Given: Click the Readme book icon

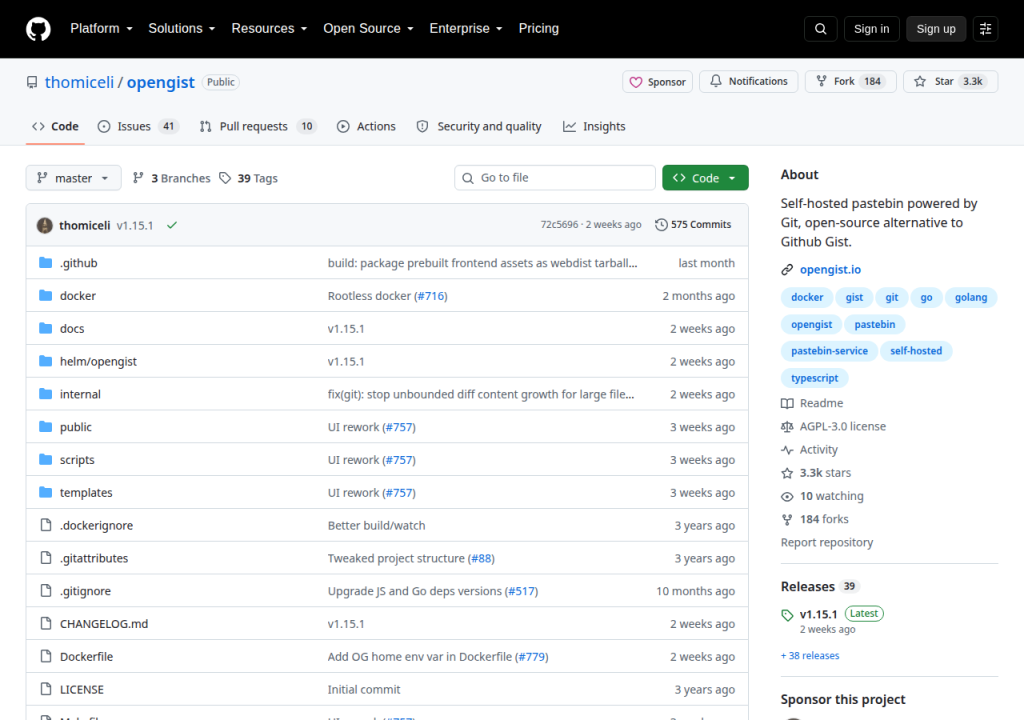Looking at the screenshot, I should [x=787, y=404].
